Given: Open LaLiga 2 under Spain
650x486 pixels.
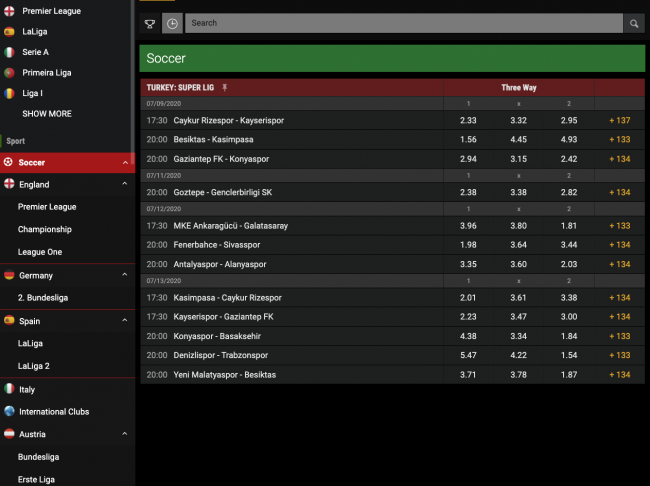Looking at the screenshot, I should click(x=33, y=366).
